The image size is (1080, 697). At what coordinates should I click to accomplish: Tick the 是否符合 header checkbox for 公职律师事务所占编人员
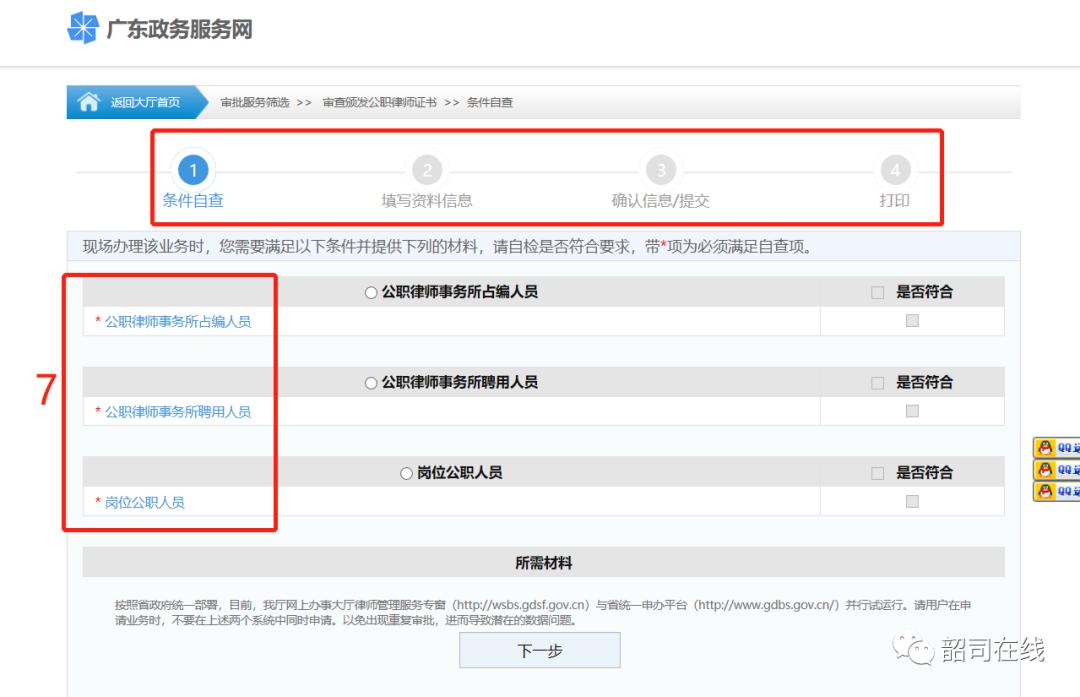(878, 293)
